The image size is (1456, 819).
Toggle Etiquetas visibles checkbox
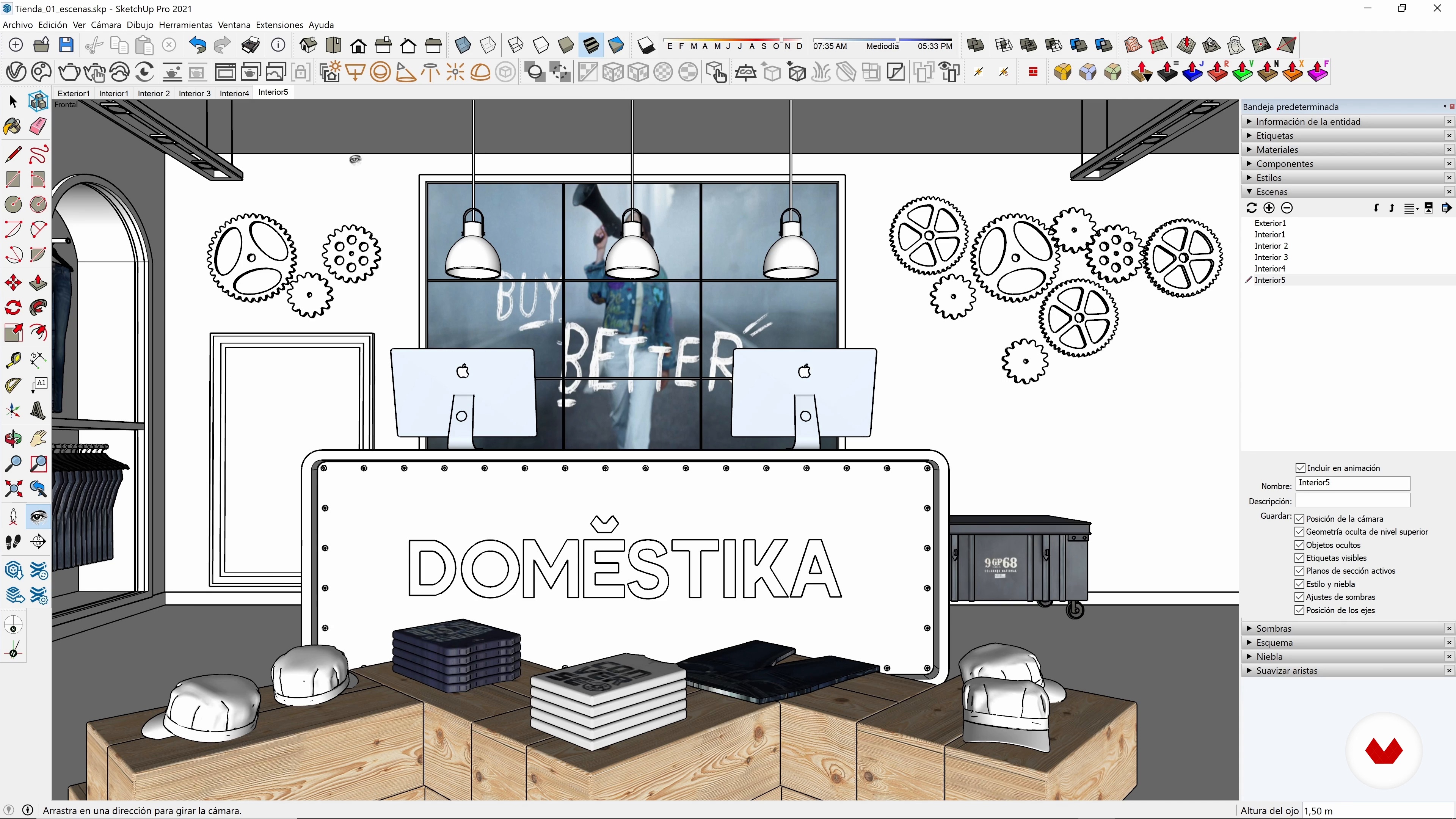tap(1299, 559)
